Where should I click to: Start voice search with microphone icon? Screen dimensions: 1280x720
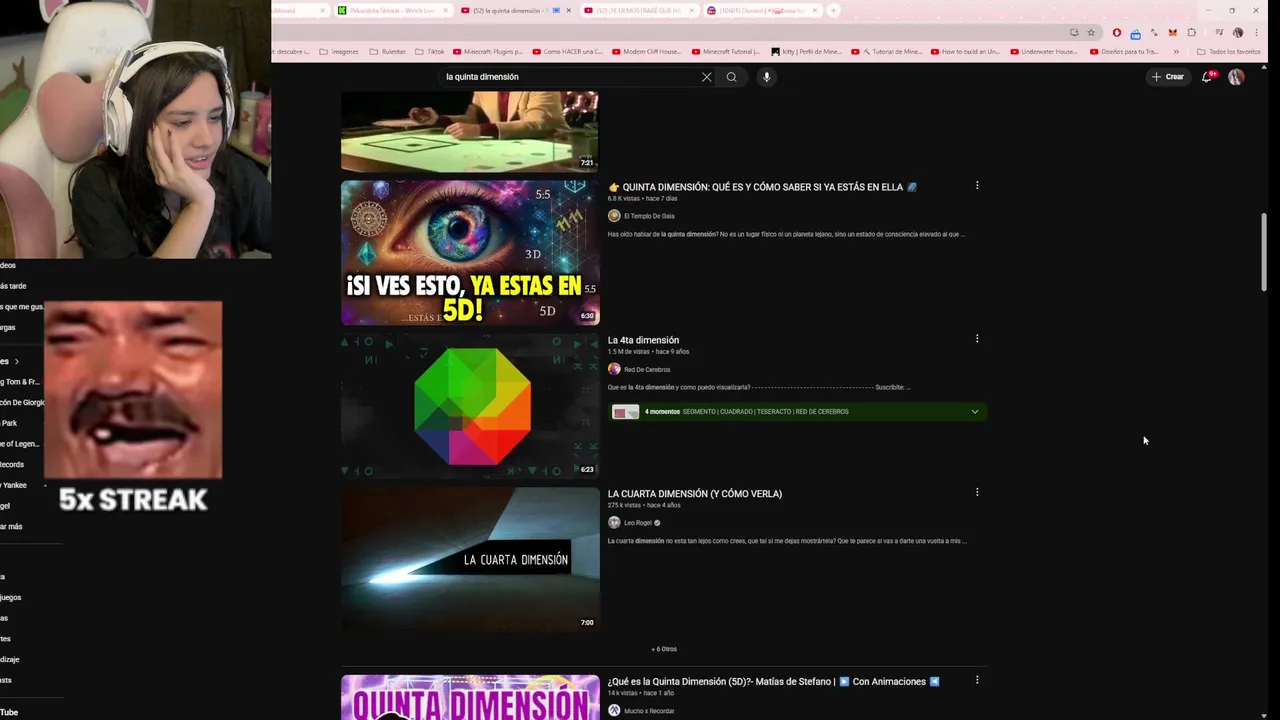click(766, 77)
